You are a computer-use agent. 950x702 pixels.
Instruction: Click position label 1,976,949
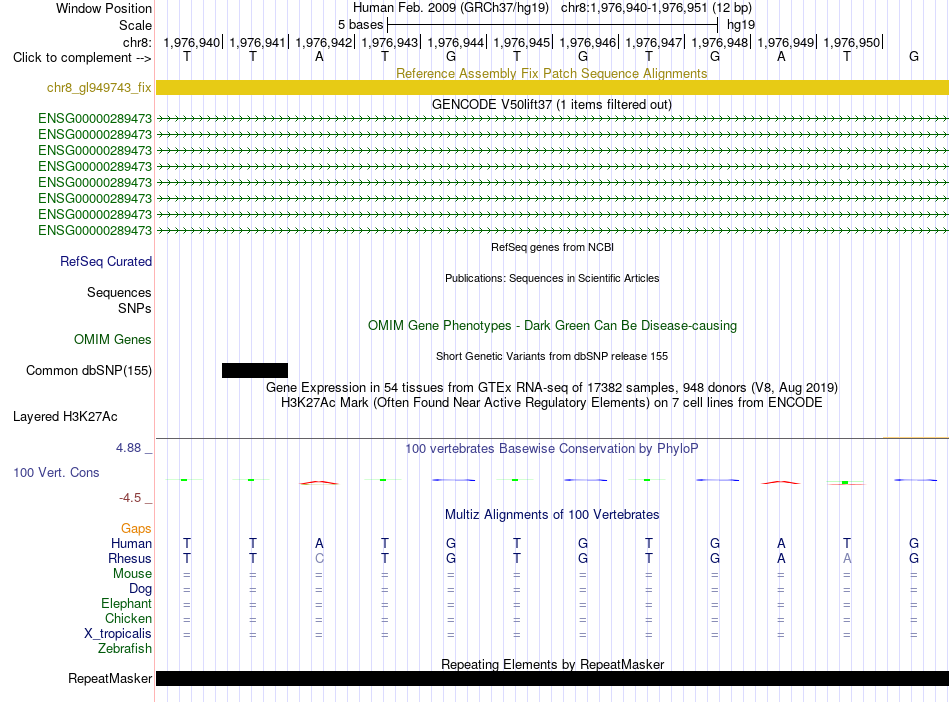(786, 42)
